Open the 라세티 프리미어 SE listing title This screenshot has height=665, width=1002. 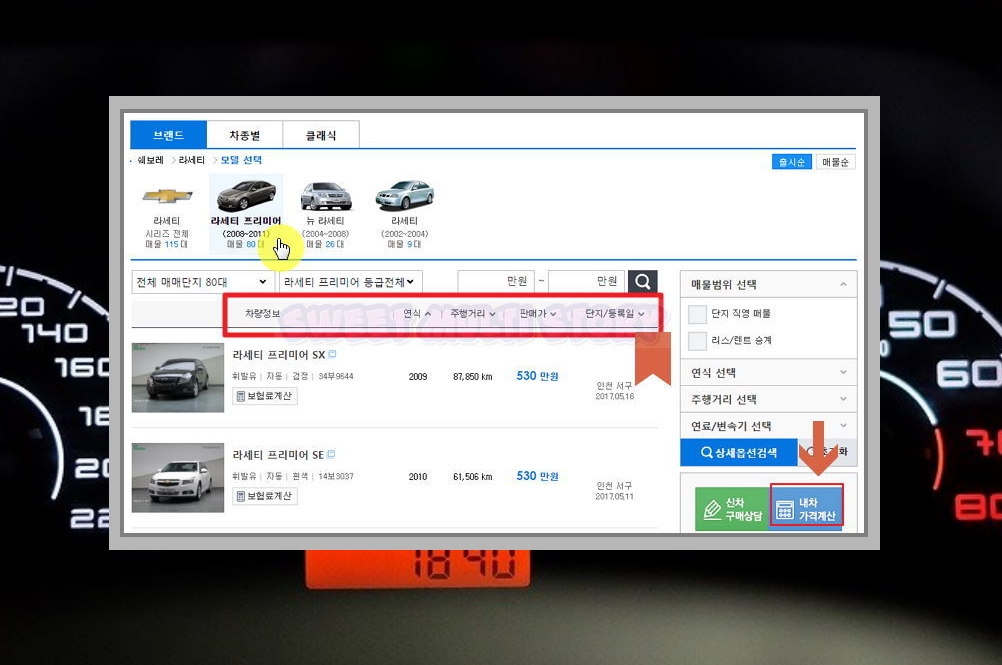pos(278,455)
